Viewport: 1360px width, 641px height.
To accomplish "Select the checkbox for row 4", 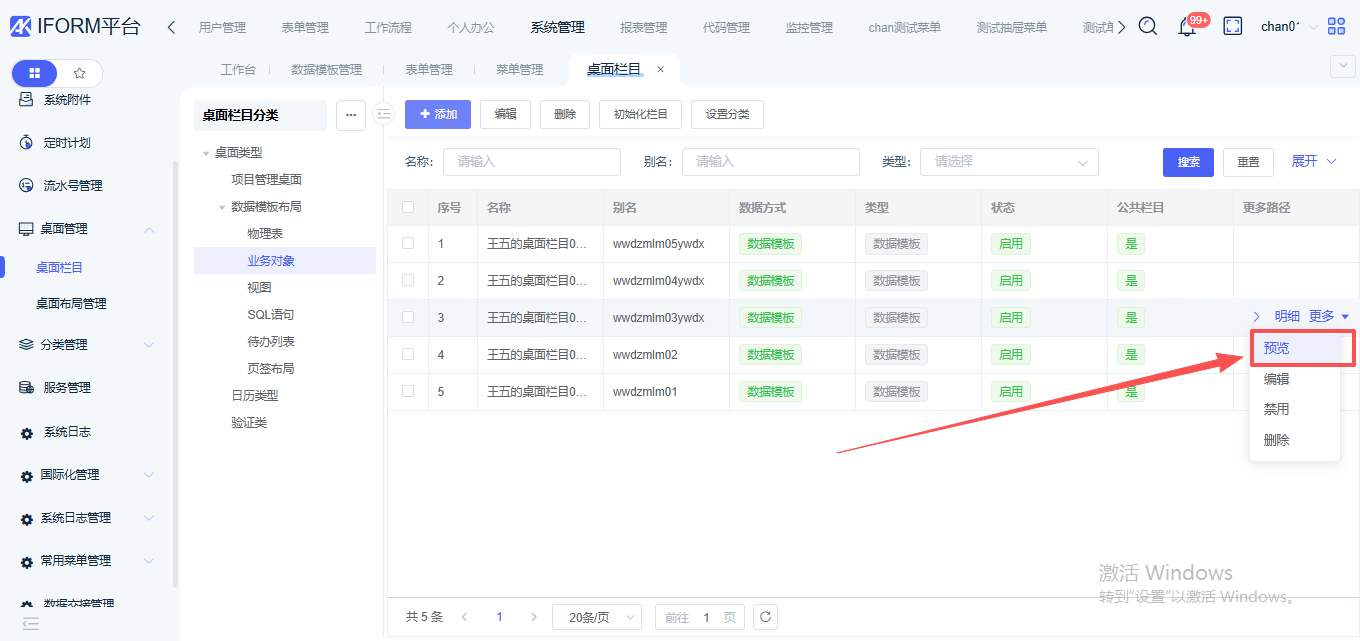I will click(408, 354).
